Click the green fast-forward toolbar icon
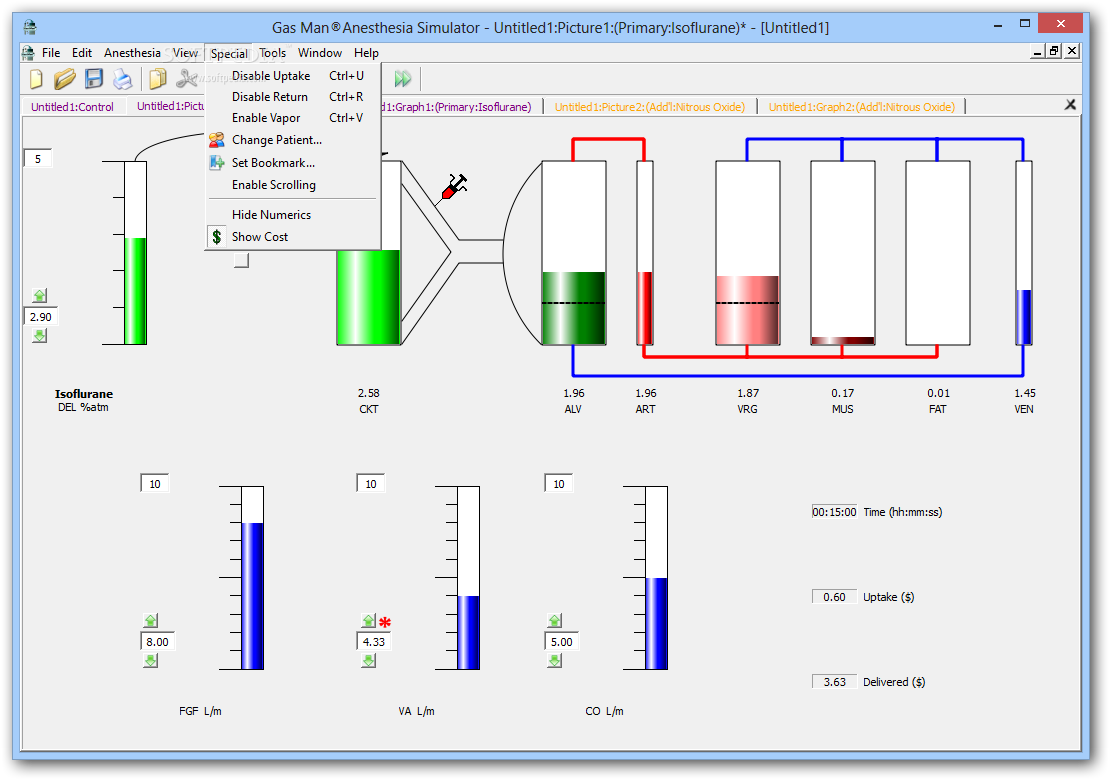Image resolution: width=1110 pixels, height=780 pixels. coord(403,79)
